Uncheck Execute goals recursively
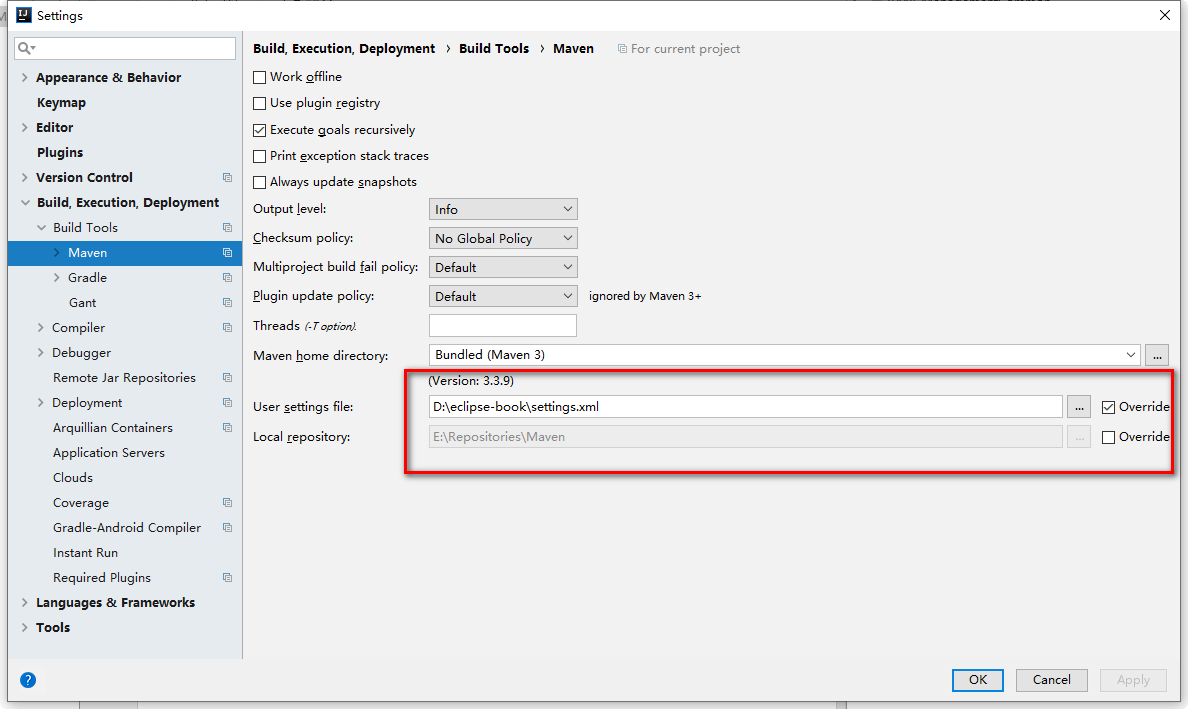1188x709 pixels. (x=259, y=130)
